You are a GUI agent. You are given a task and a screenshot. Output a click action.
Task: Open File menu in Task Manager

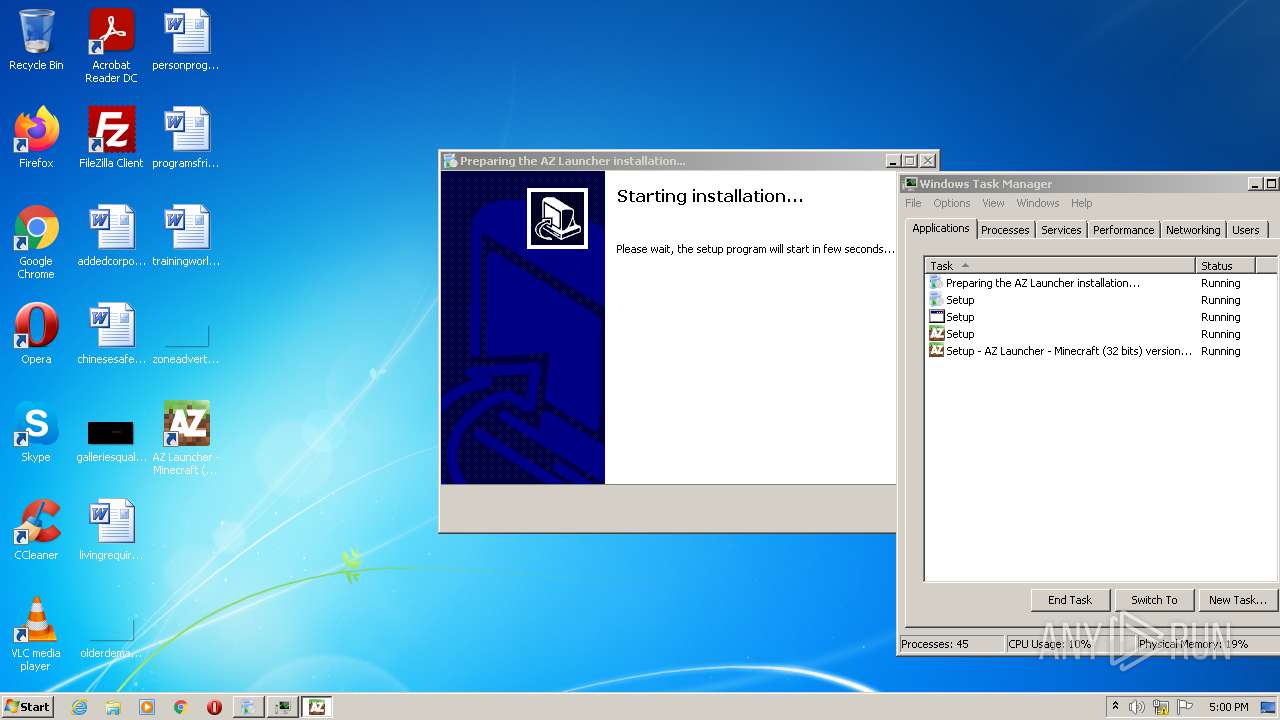[x=913, y=203]
